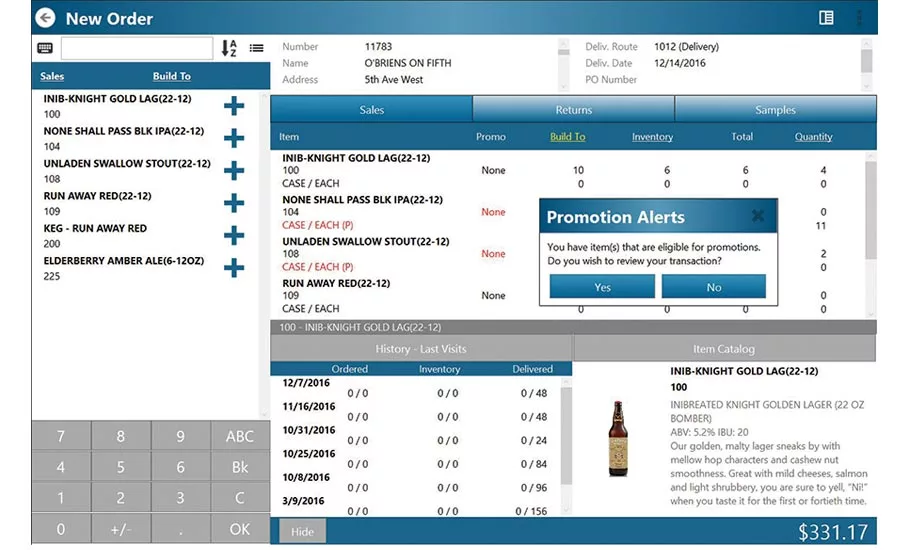Click the delivery info scrollbar

[x=867, y=63]
